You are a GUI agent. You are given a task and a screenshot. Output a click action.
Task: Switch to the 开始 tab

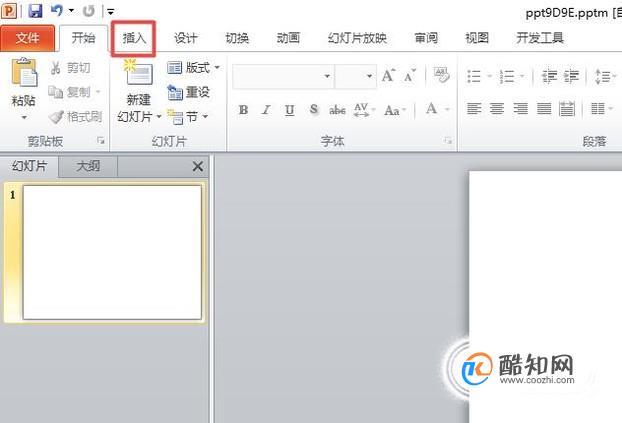83,38
